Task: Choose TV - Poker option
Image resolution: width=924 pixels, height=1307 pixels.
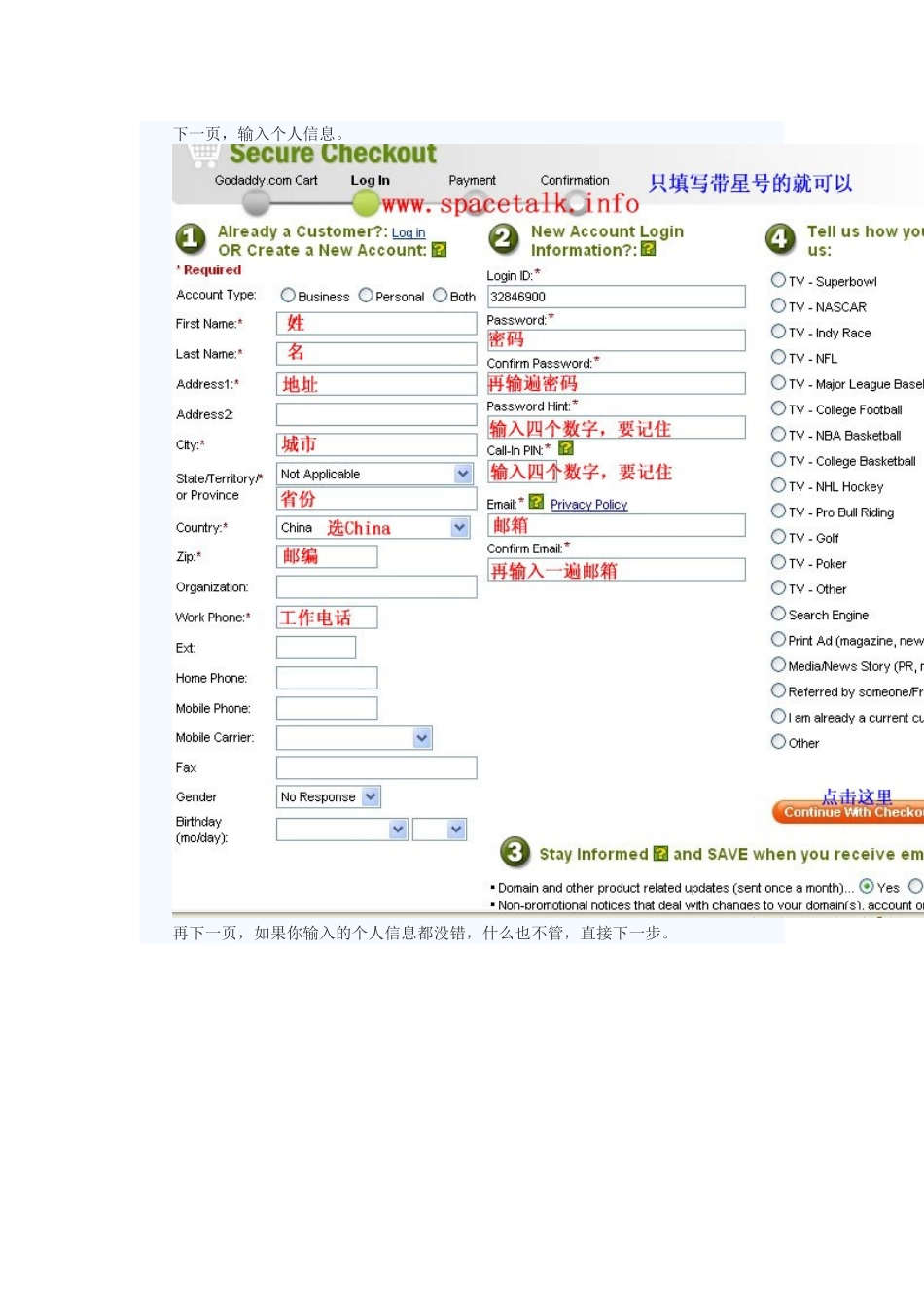Action: click(778, 562)
